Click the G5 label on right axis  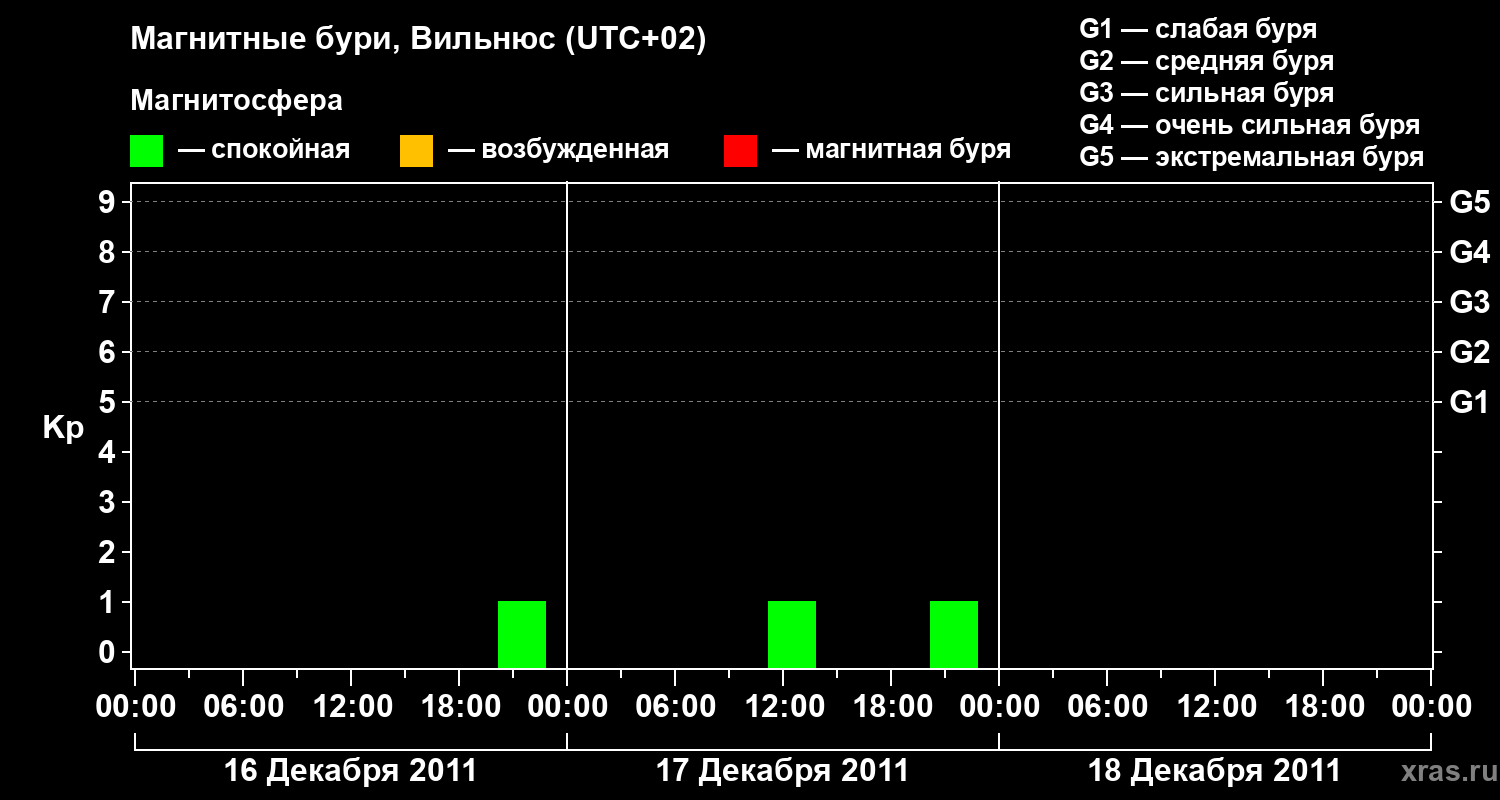click(1470, 202)
